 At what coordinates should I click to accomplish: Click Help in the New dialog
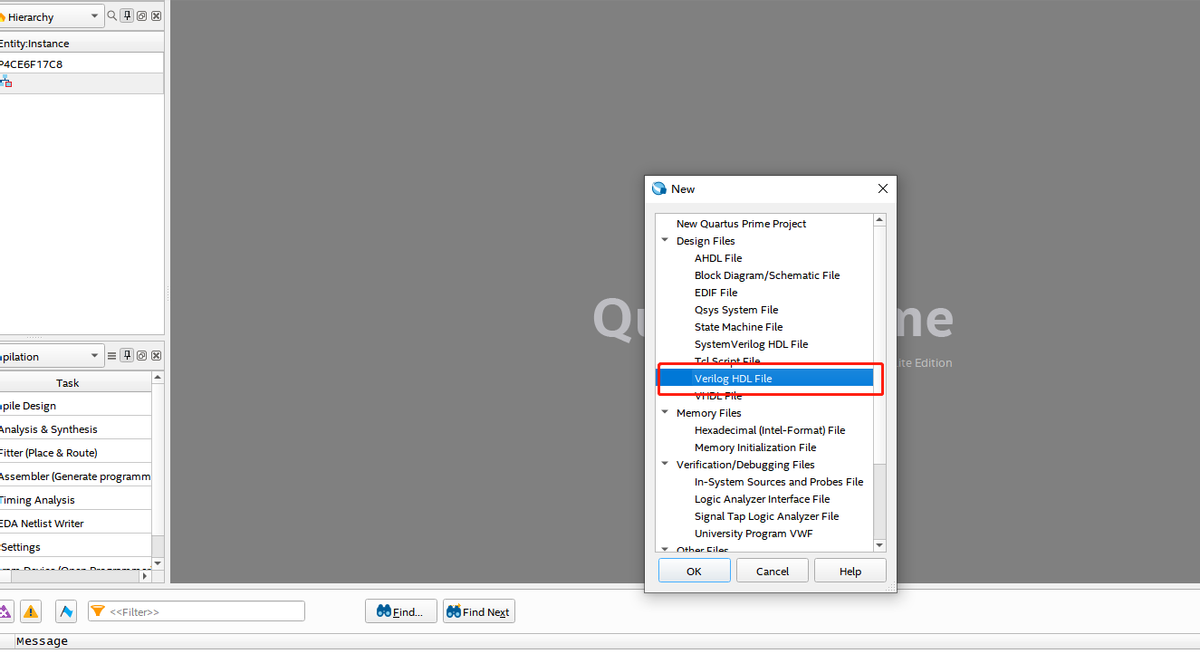pos(850,571)
